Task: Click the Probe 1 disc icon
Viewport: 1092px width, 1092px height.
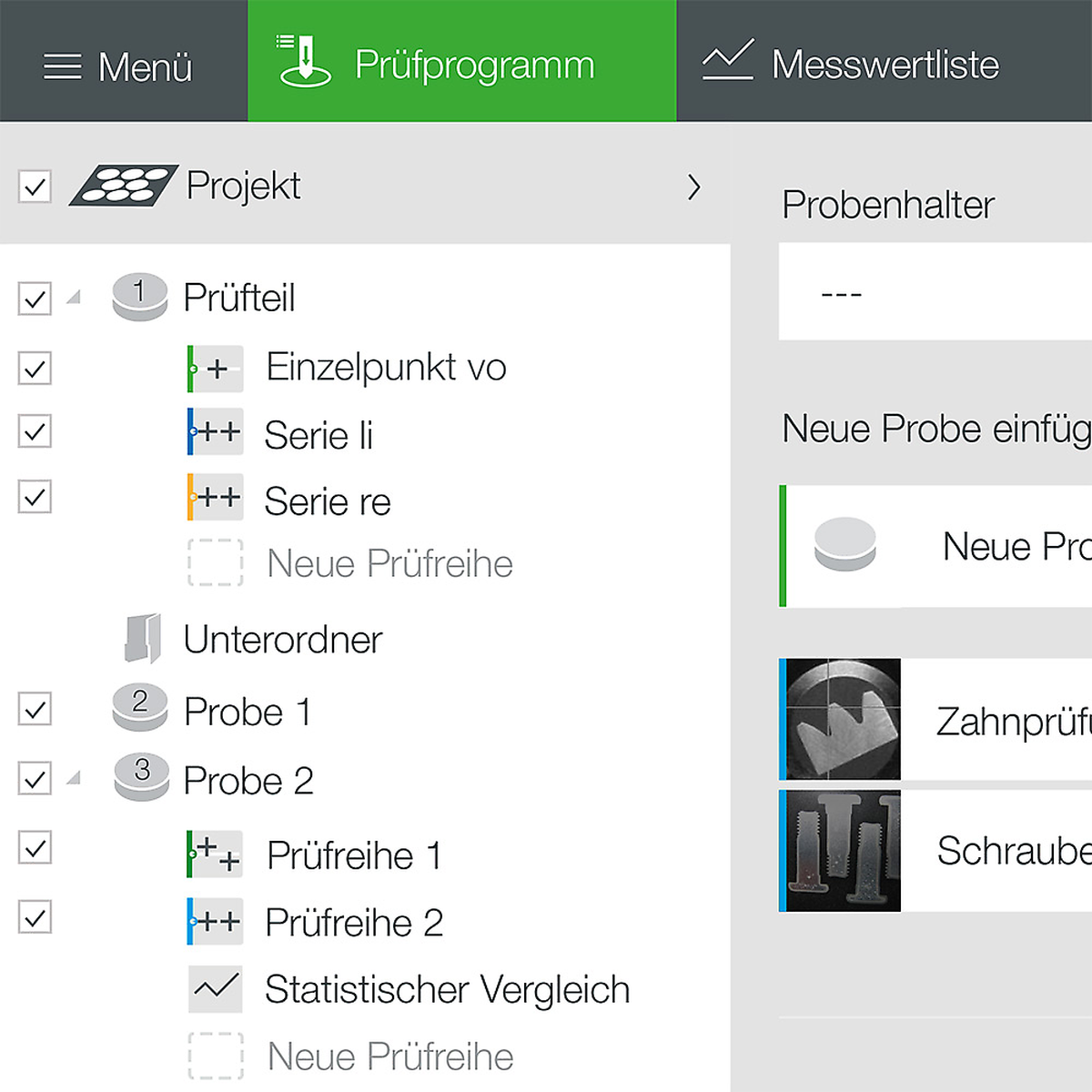Action: coord(140,708)
